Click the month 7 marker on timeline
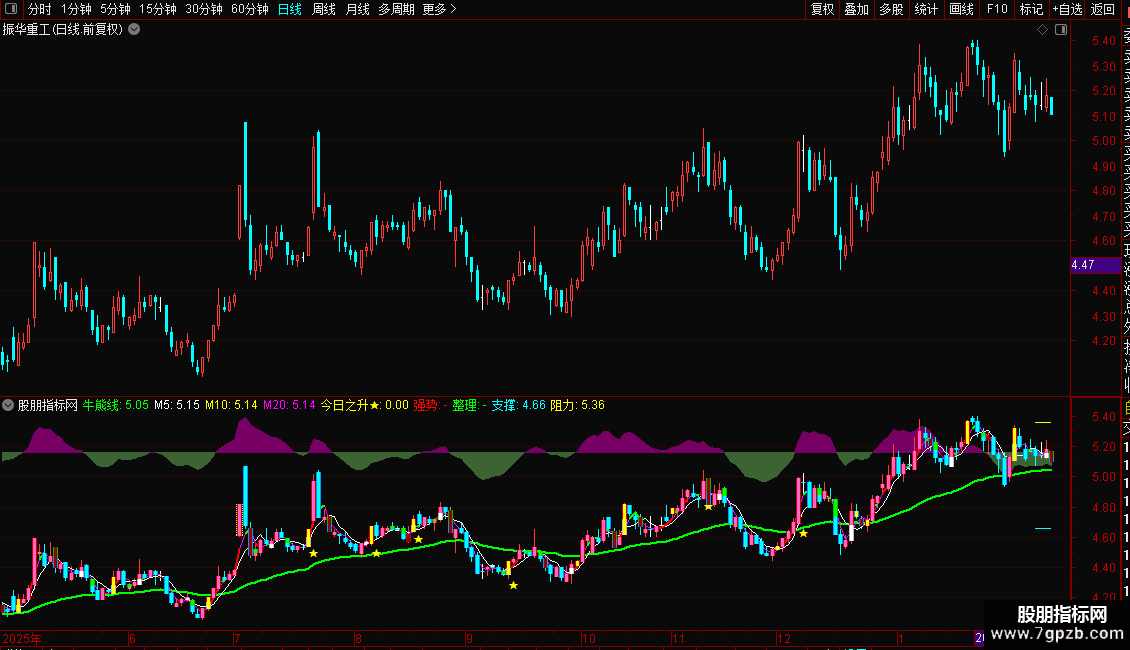 236,638
